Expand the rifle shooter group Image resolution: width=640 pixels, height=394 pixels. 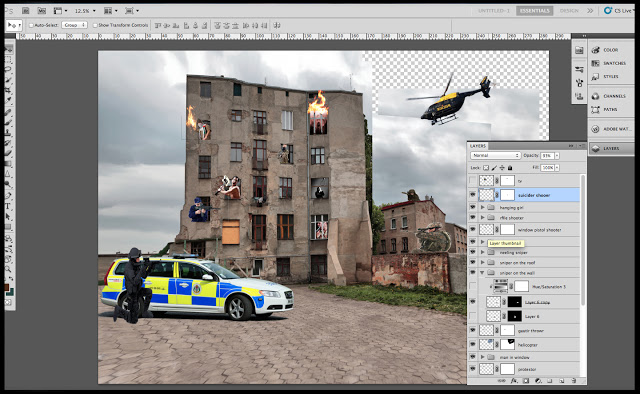482,218
